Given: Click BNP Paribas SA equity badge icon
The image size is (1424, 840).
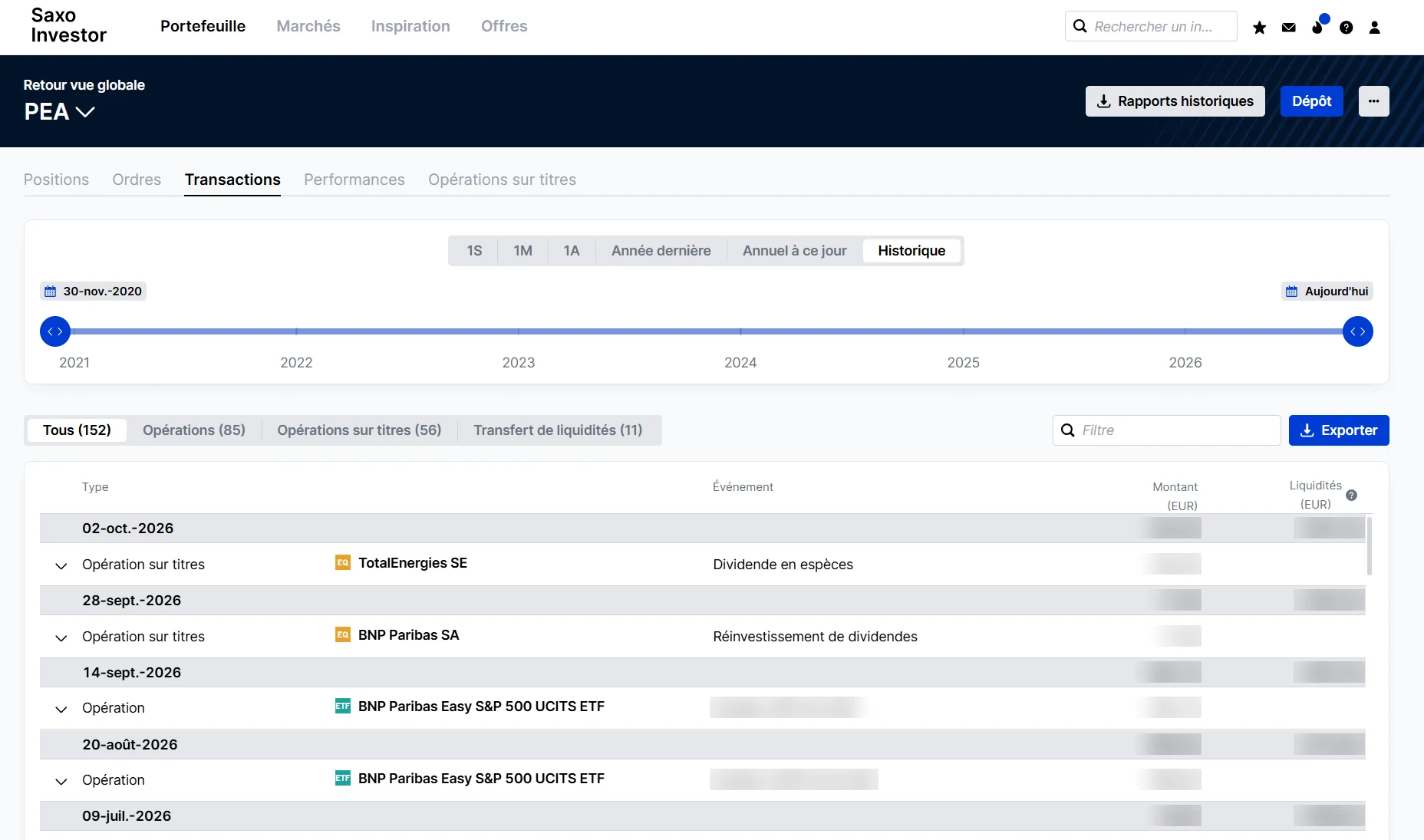Looking at the screenshot, I should 343,635.
